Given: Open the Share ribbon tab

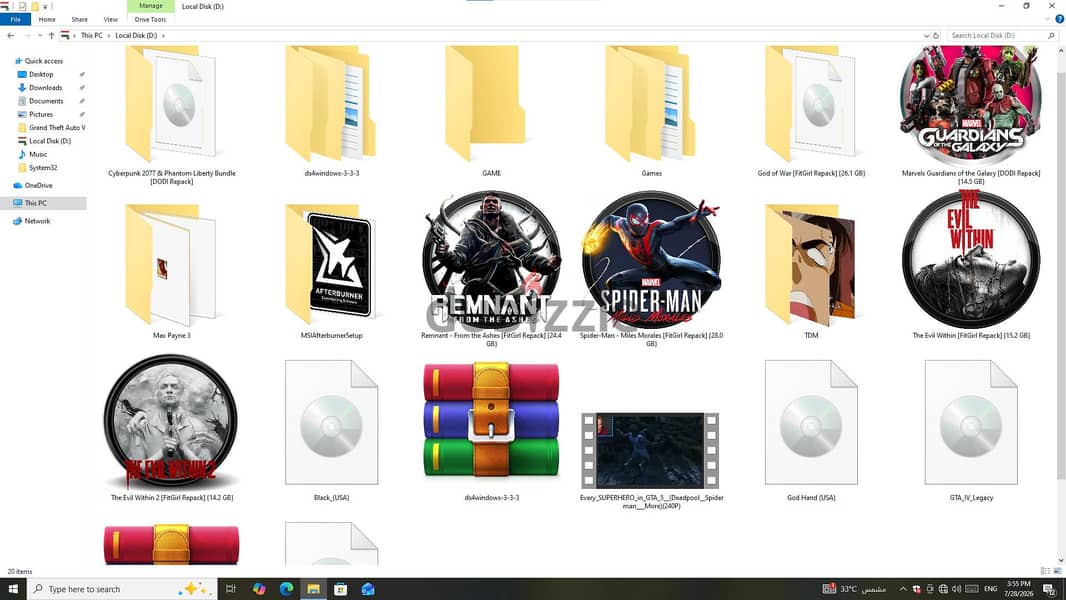Looking at the screenshot, I should pyautogui.click(x=80, y=20).
